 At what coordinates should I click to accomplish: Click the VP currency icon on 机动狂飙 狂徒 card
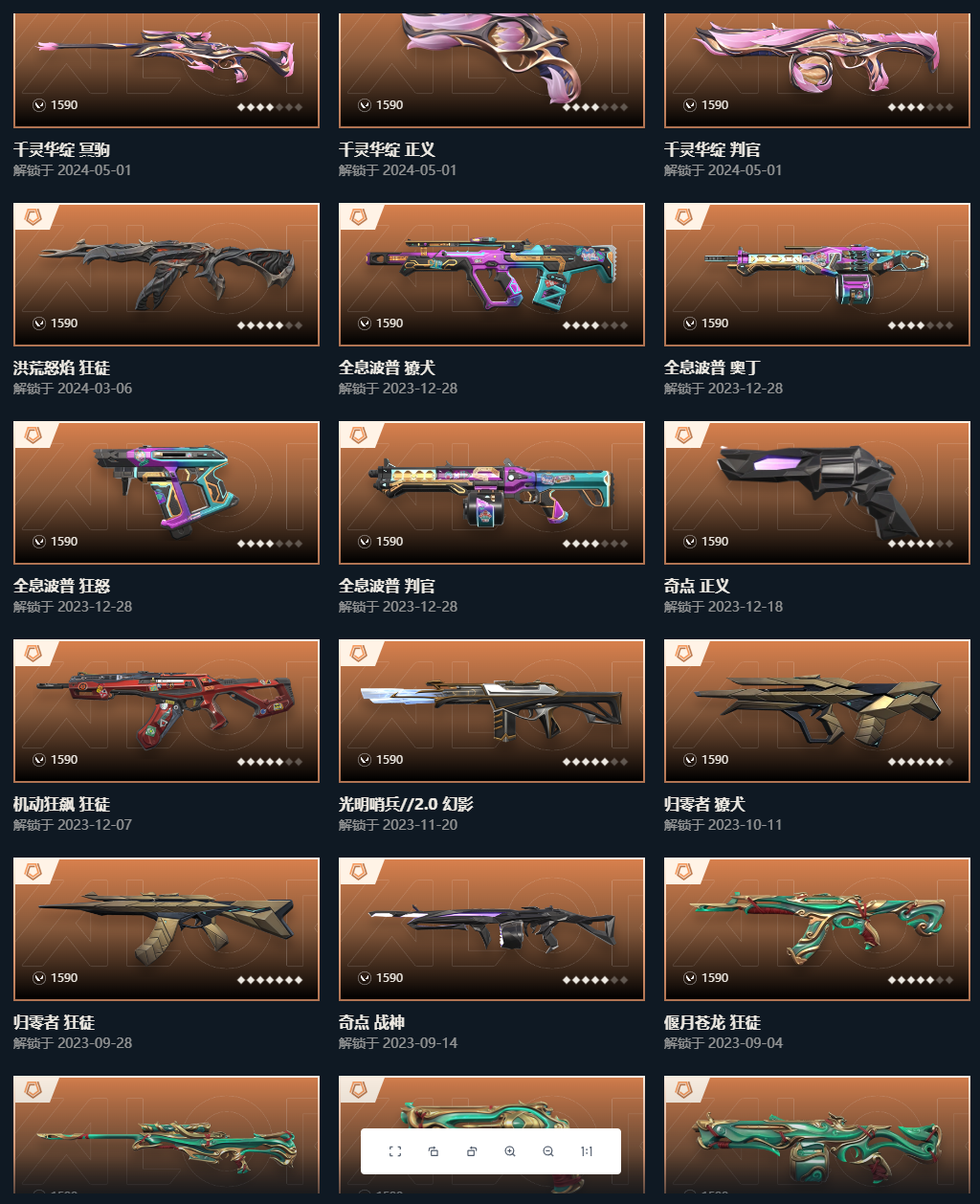39,760
